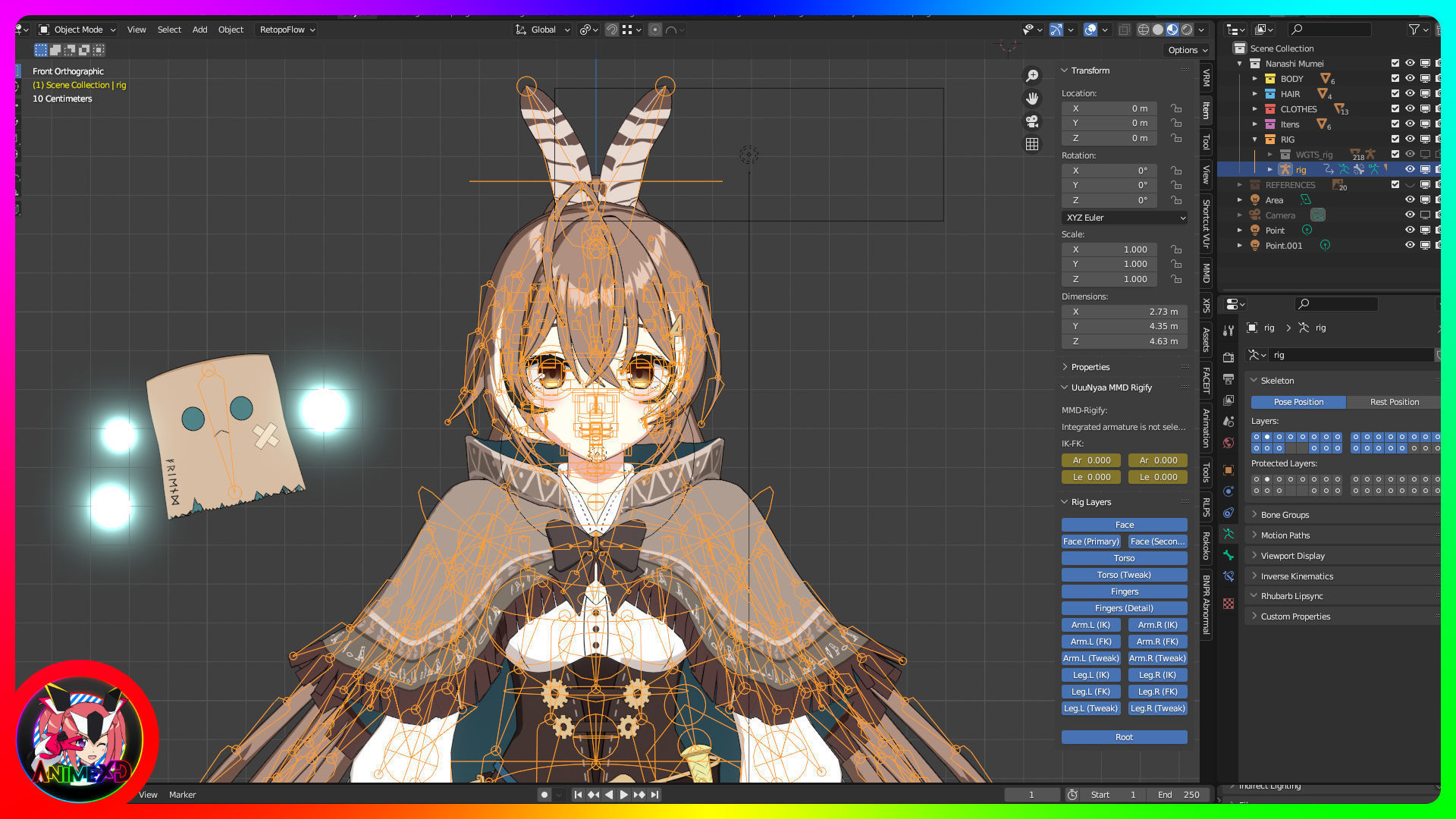Click the Arm.L (IK) rig layer button
1456x819 pixels.
click(x=1090, y=625)
